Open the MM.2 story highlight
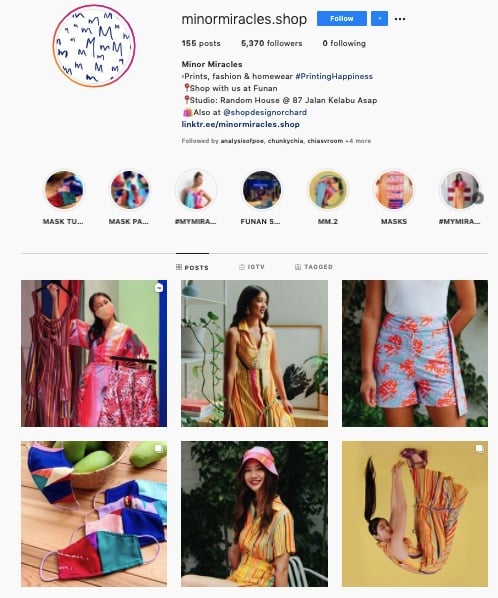The image size is (498, 598). point(328,190)
